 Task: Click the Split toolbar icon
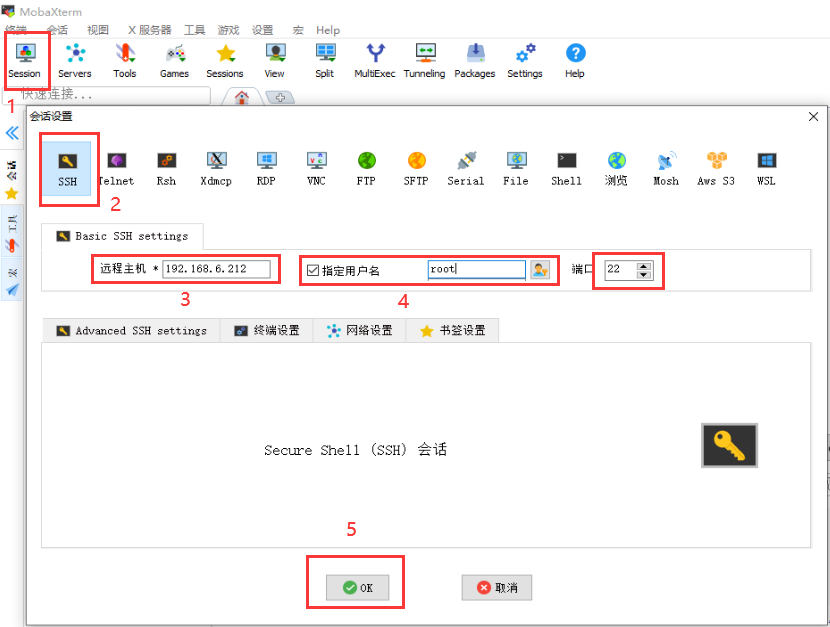tap(324, 61)
